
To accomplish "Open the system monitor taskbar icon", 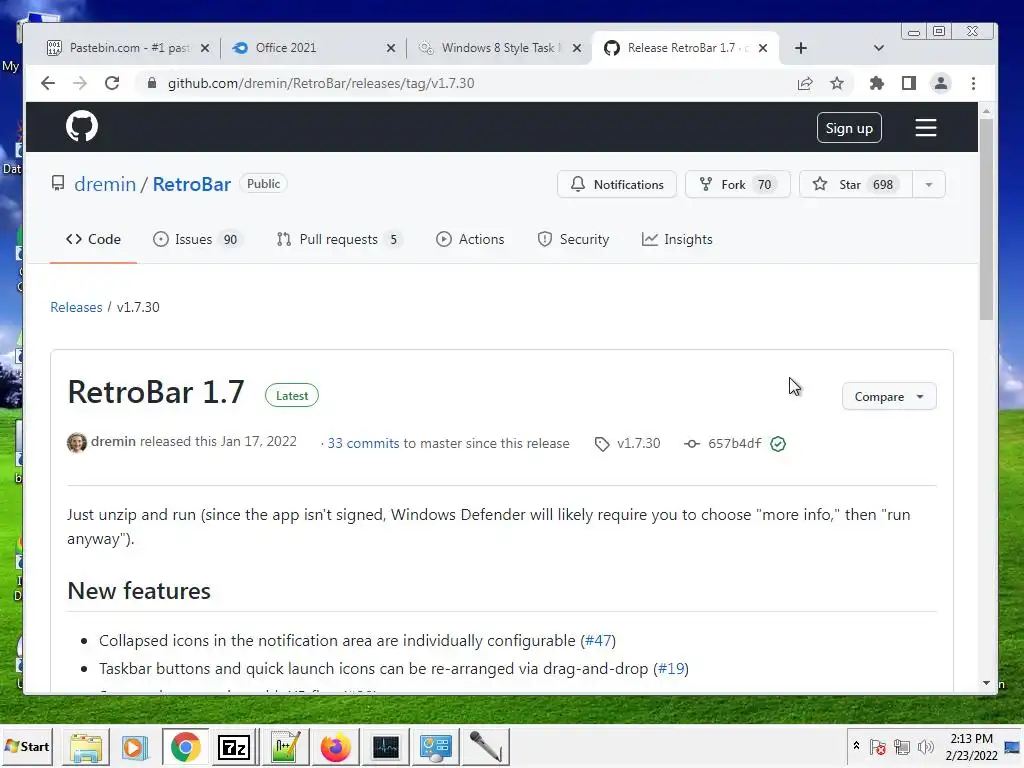I will coord(385,747).
